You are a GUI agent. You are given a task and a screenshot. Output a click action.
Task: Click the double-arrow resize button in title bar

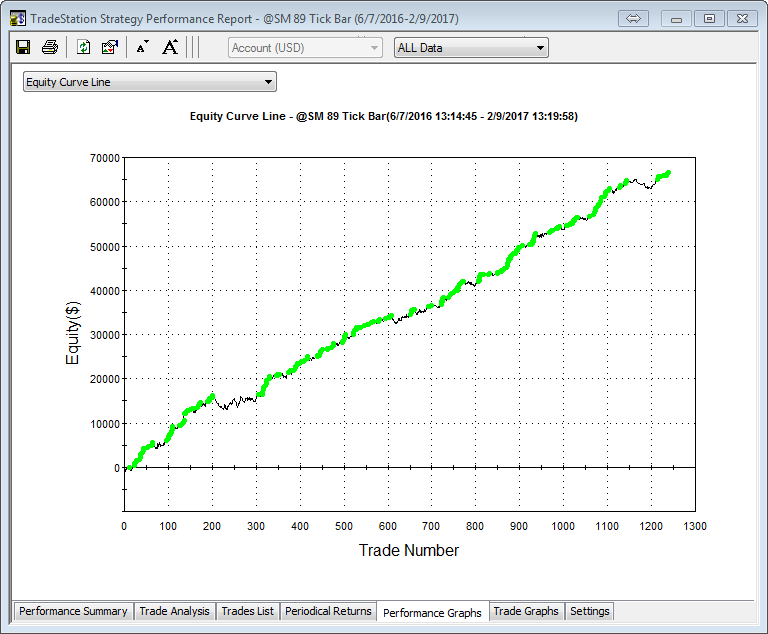634,18
